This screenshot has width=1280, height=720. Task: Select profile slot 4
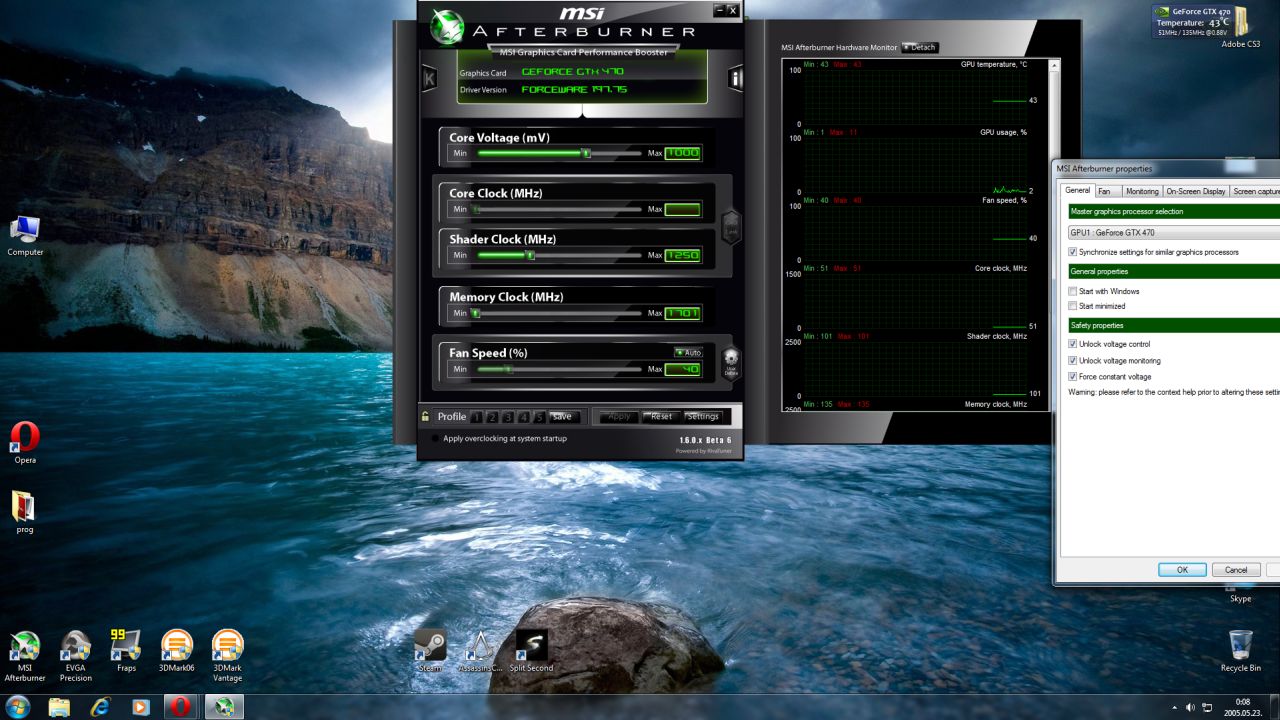point(524,417)
